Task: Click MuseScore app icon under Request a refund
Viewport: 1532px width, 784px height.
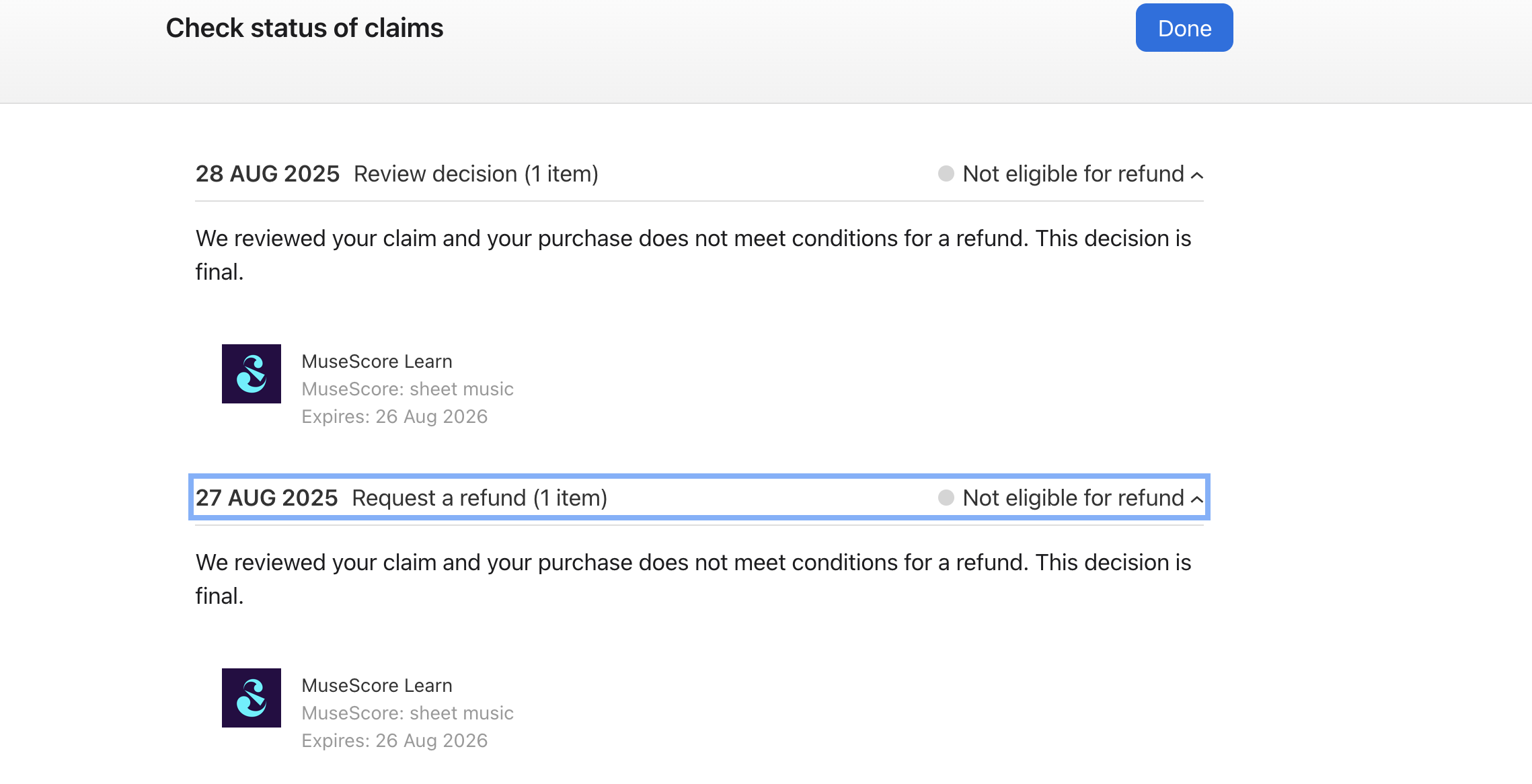Action: pos(252,698)
